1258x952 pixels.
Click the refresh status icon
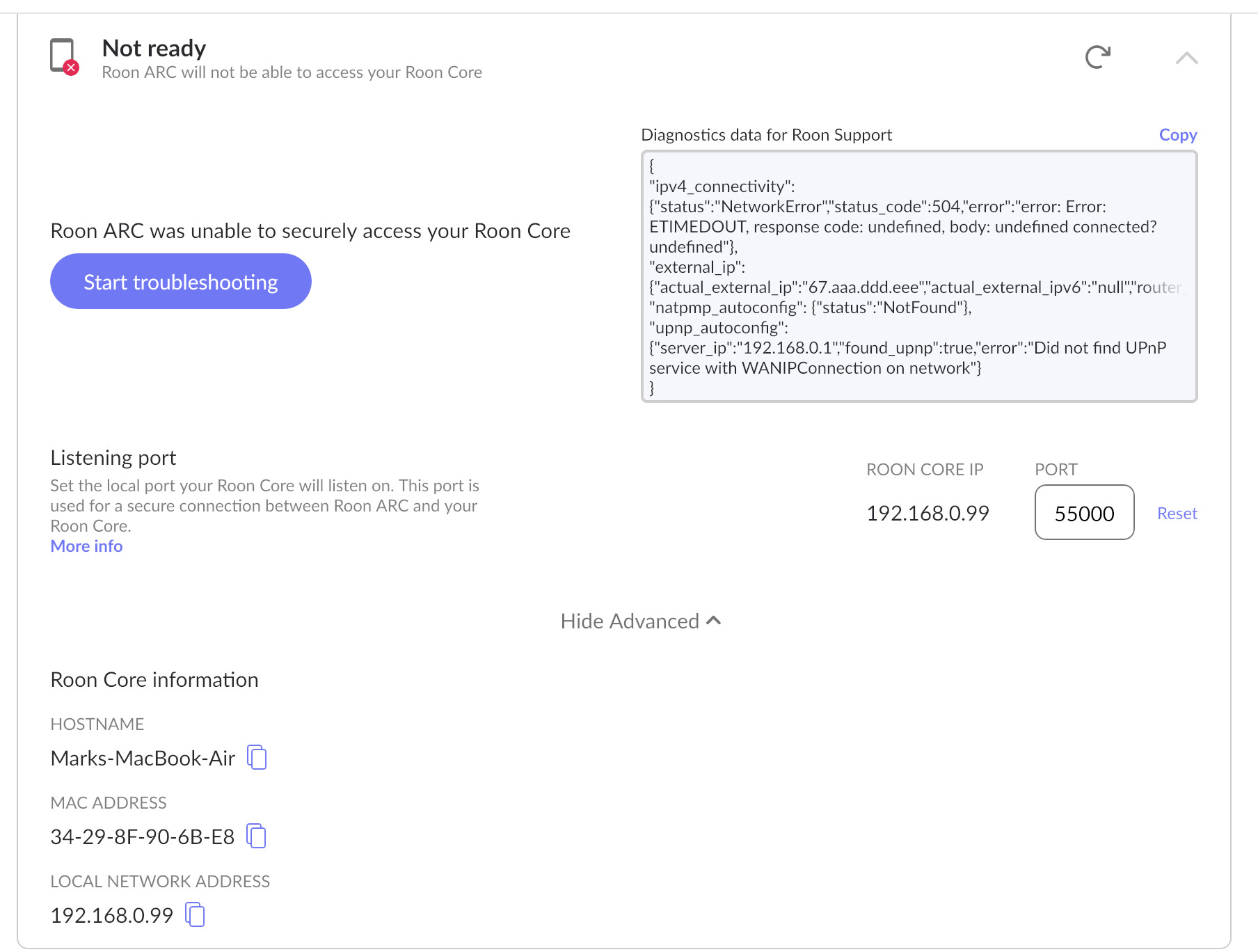1097,57
